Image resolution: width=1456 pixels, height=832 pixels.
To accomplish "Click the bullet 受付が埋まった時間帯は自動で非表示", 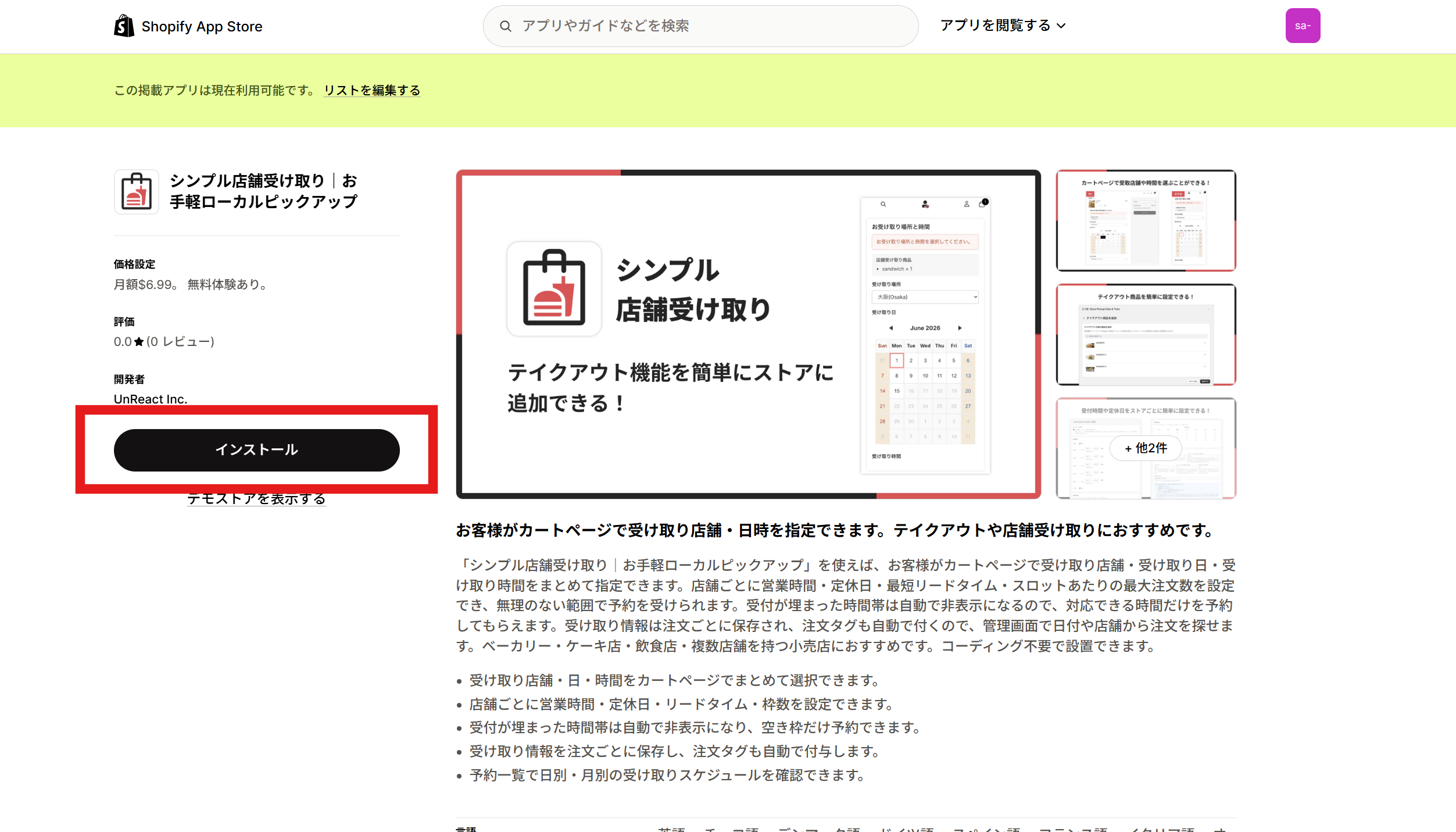I will [695, 728].
